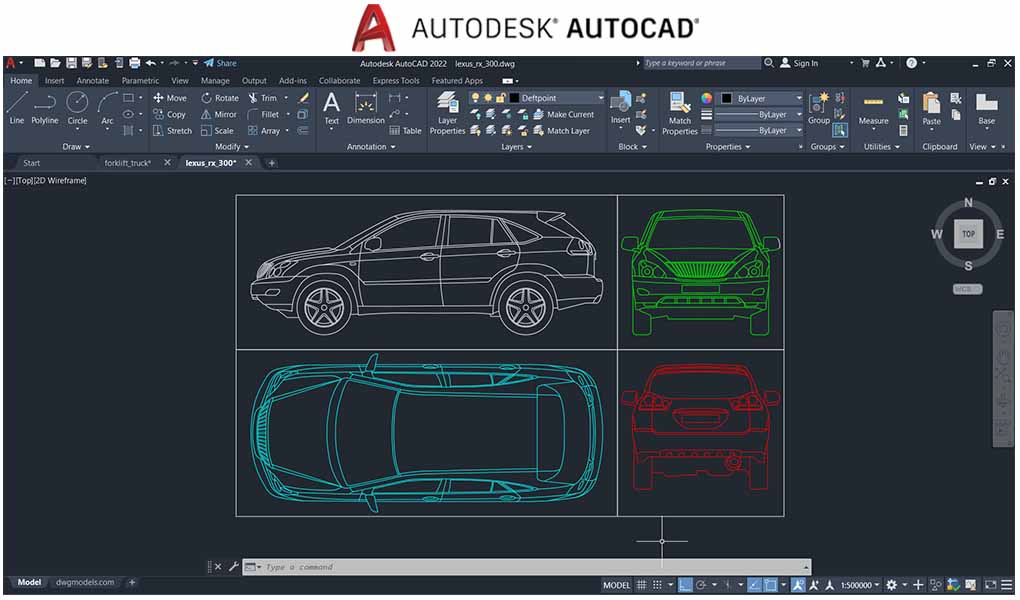Activate the Scale tool

pyautogui.click(x=217, y=130)
